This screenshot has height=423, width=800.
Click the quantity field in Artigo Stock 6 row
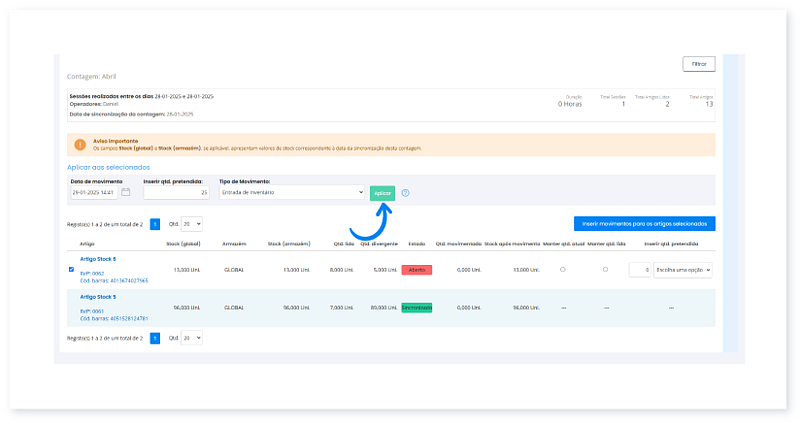tap(640, 270)
